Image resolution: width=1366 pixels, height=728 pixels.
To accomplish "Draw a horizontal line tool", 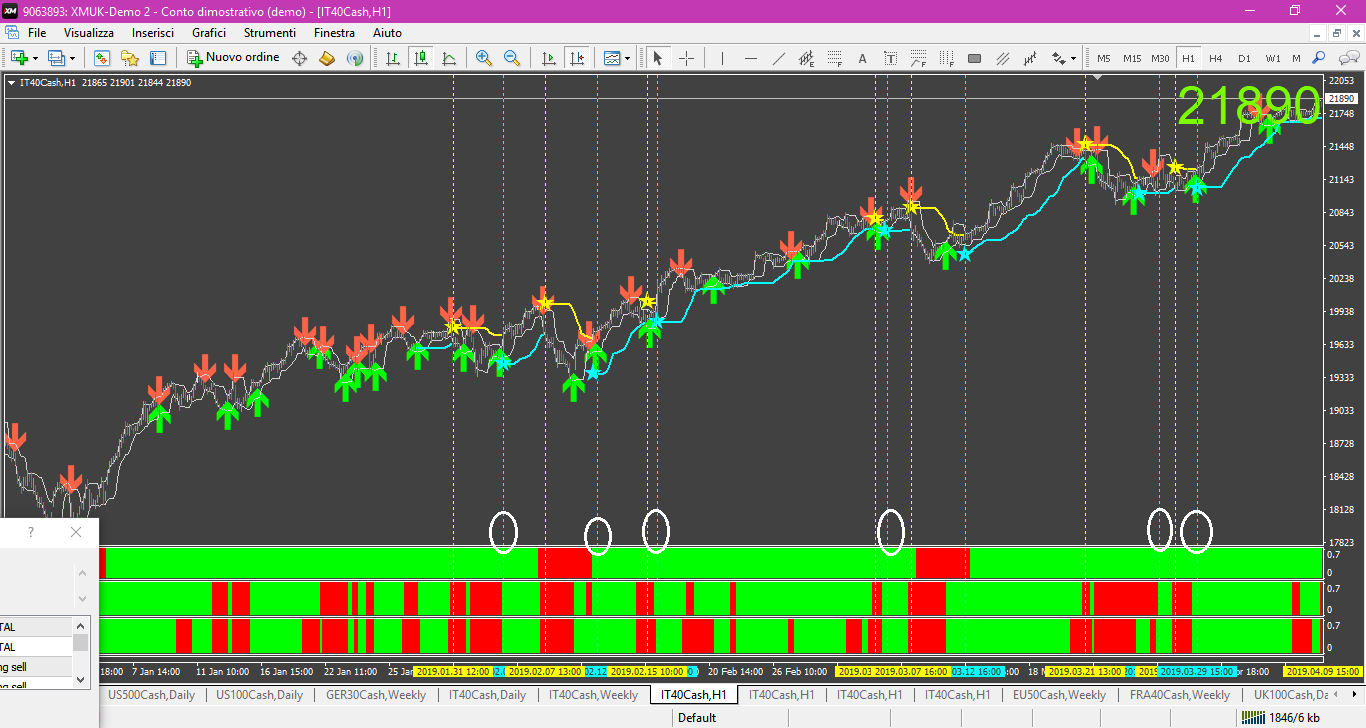I will (x=750, y=58).
